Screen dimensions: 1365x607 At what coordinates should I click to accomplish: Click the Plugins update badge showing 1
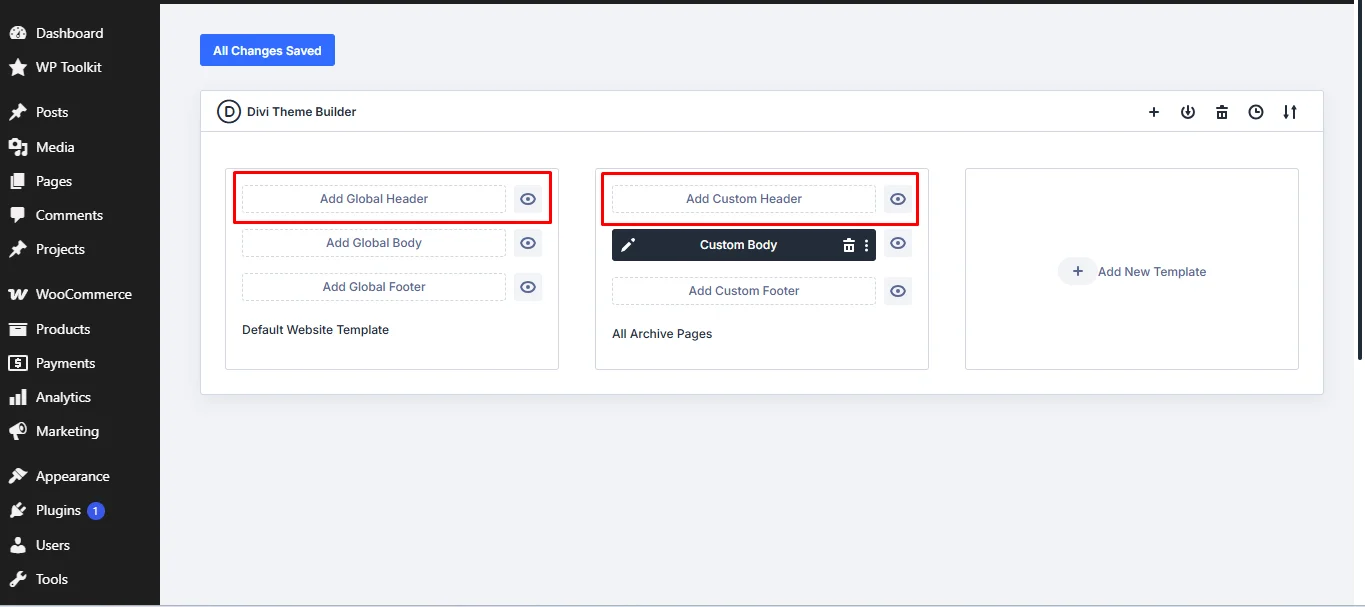click(96, 511)
